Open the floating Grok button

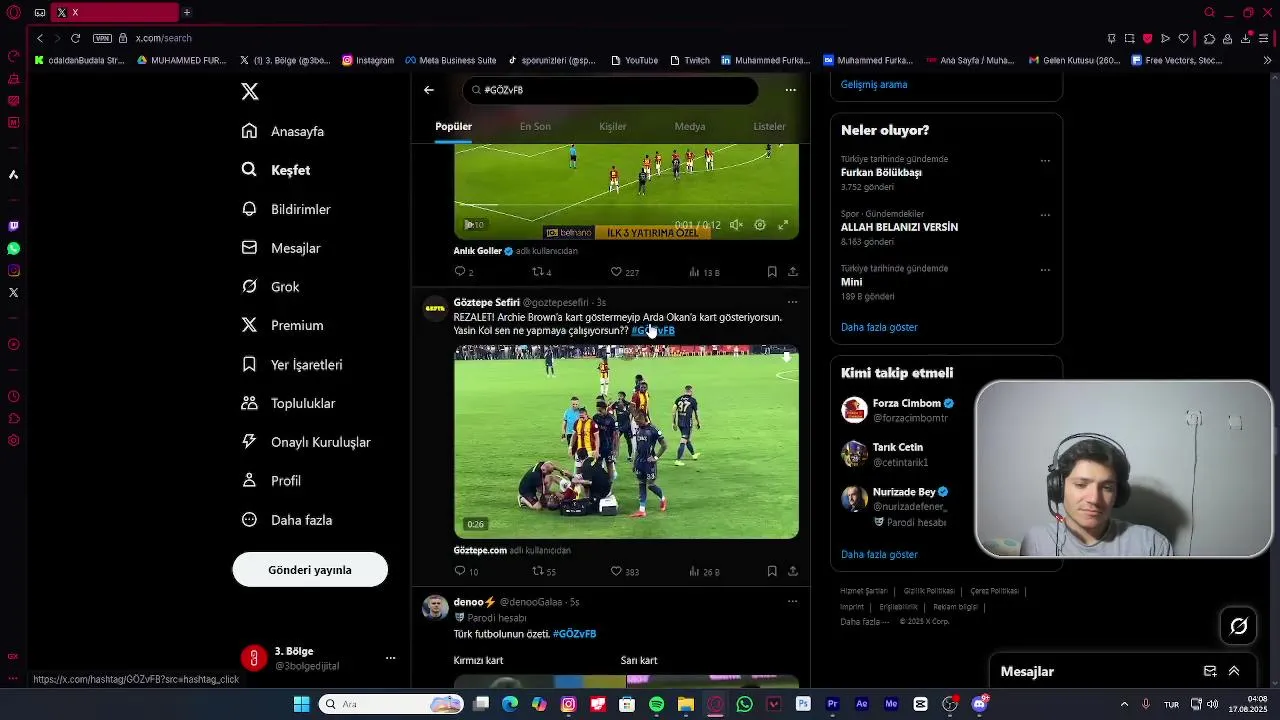pyautogui.click(x=1238, y=626)
